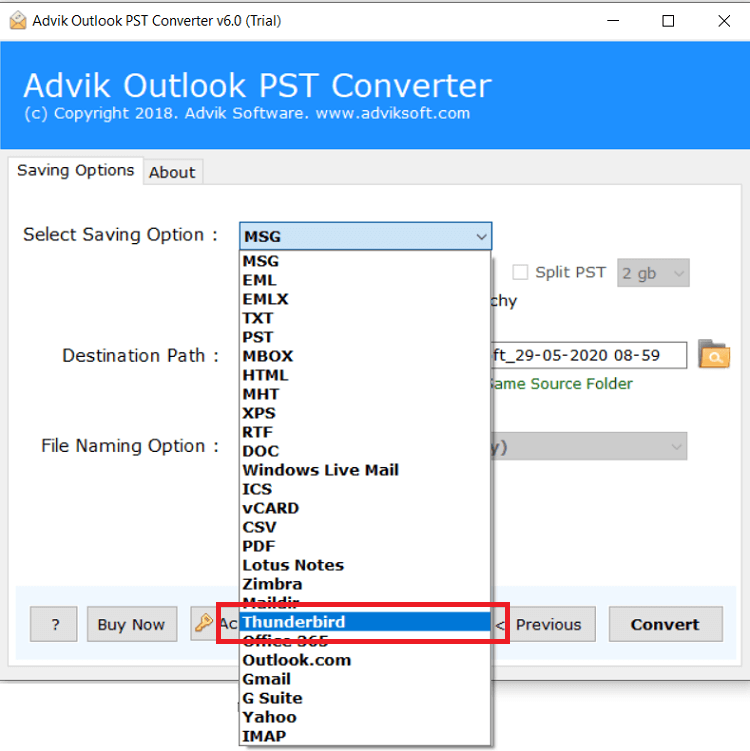Click the folder browse icon for destination

tap(714, 355)
